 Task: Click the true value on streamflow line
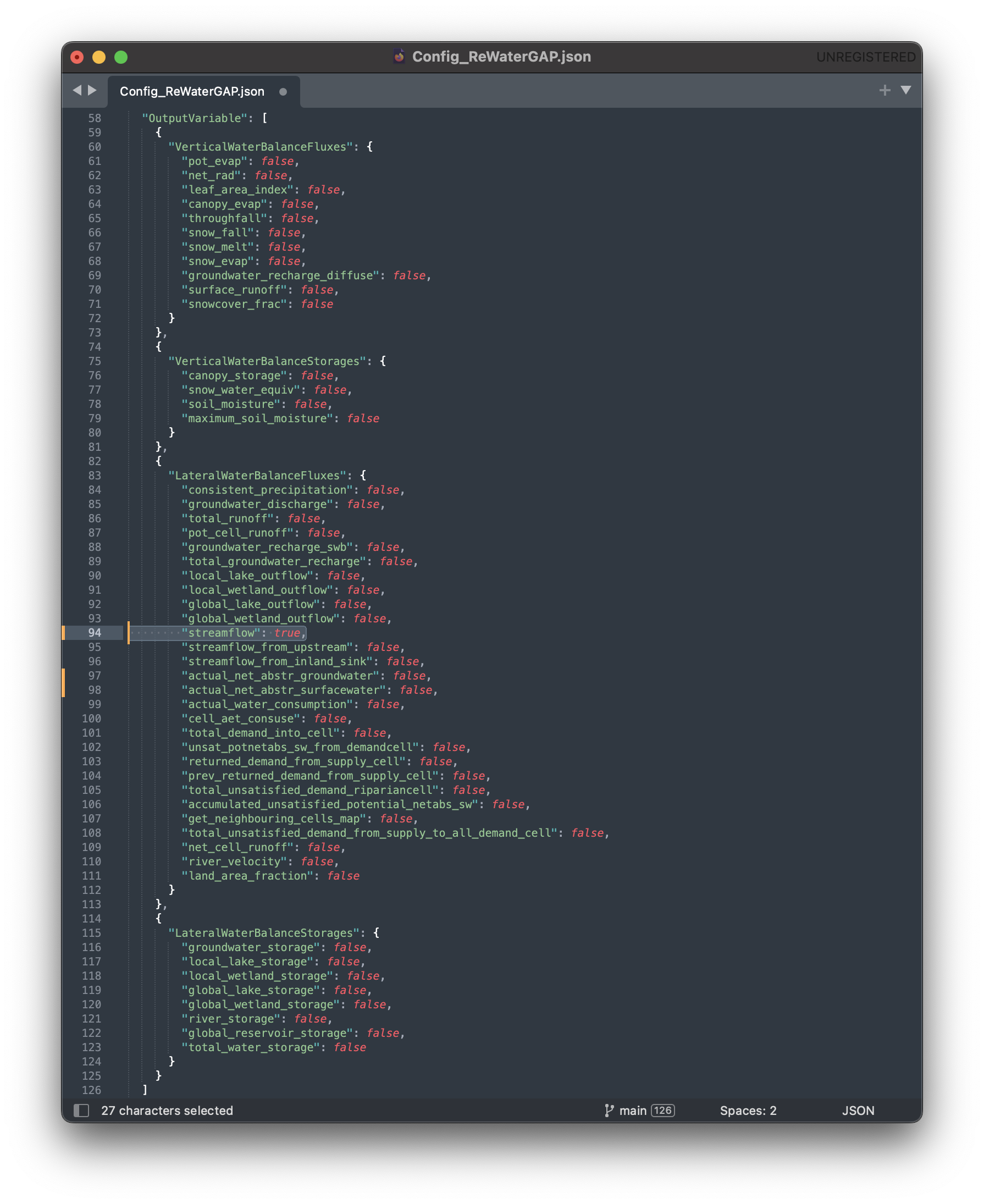[x=287, y=633]
